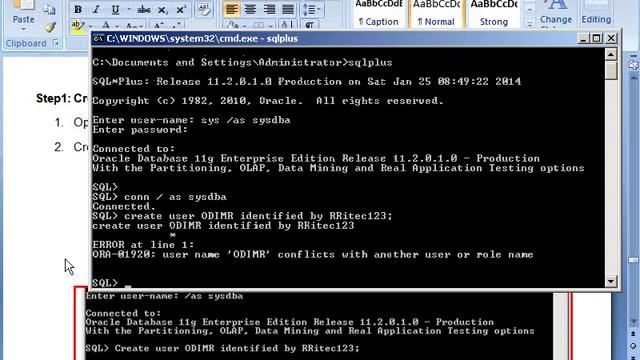This screenshot has height=360, width=640.
Task: Toggle Superscript formatting
Action: [x=180, y=9]
